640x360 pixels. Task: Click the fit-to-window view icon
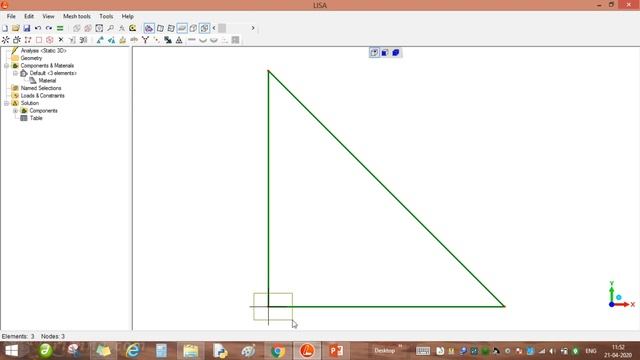(x=99, y=28)
